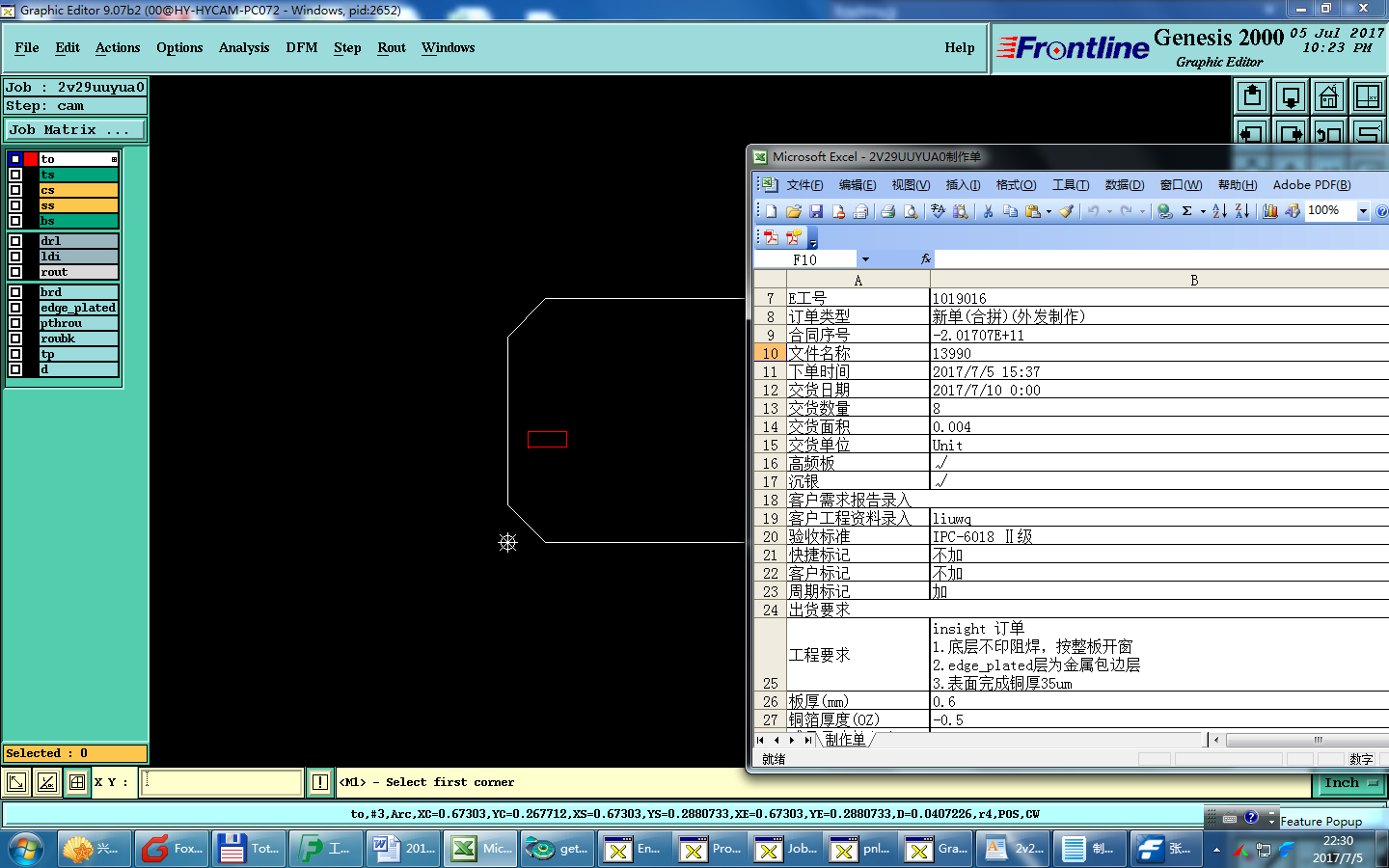The image size is (1389, 868).
Task: Open Excel 编辑(E) menu
Action: [858, 185]
